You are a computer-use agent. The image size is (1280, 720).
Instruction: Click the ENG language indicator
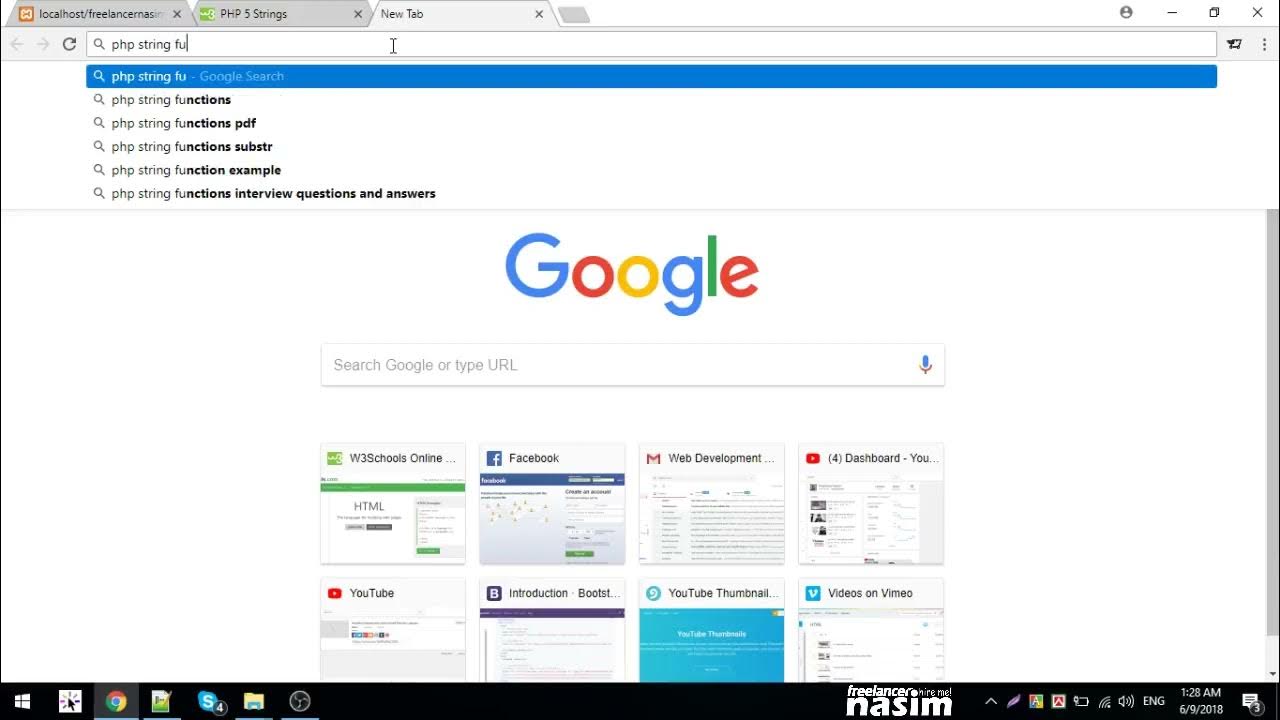pyautogui.click(x=1153, y=701)
